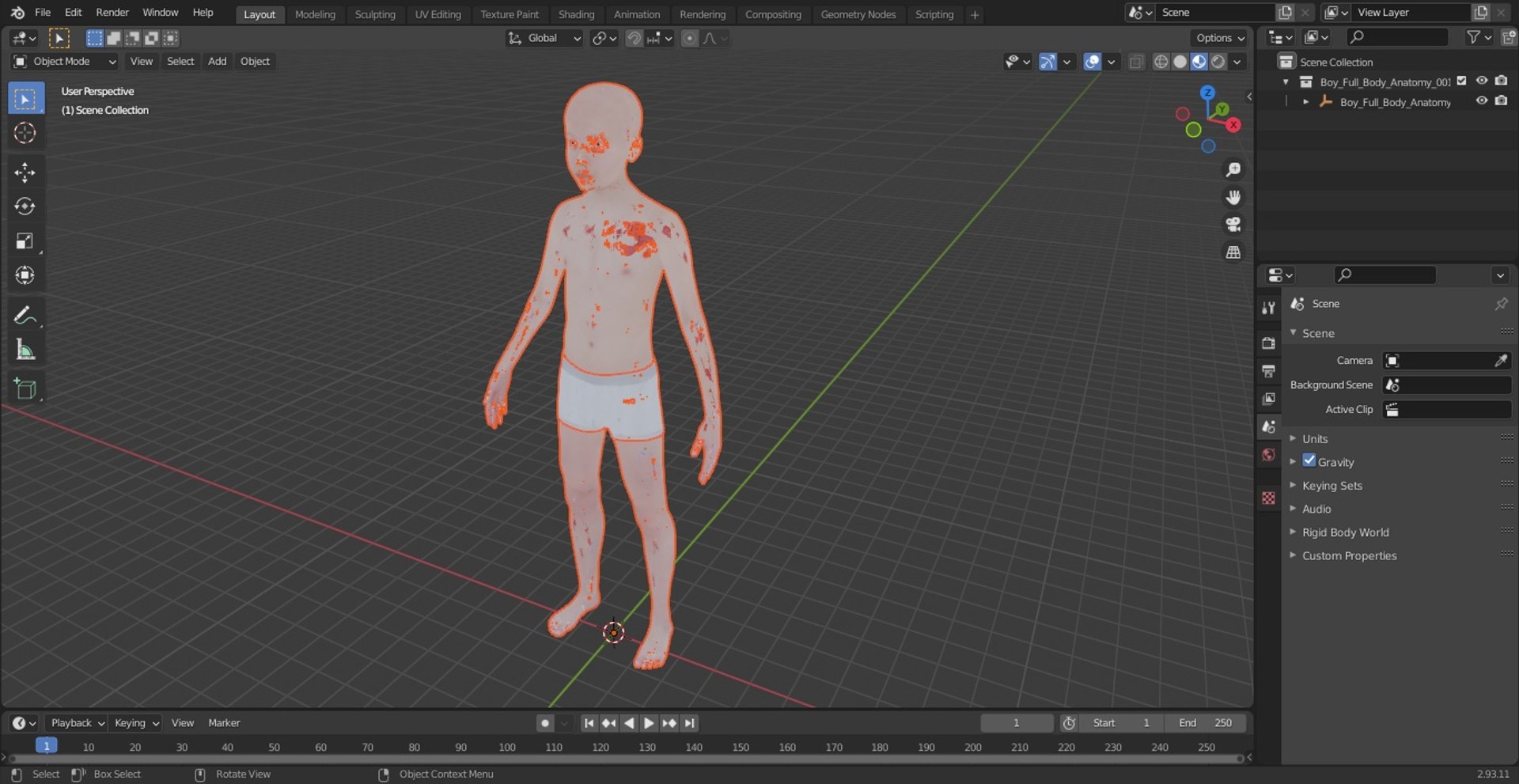Hide Boy_Full_Body_Anatomy_001 collection in viewport
Screen dimensions: 1519x784
point(1482,81)
